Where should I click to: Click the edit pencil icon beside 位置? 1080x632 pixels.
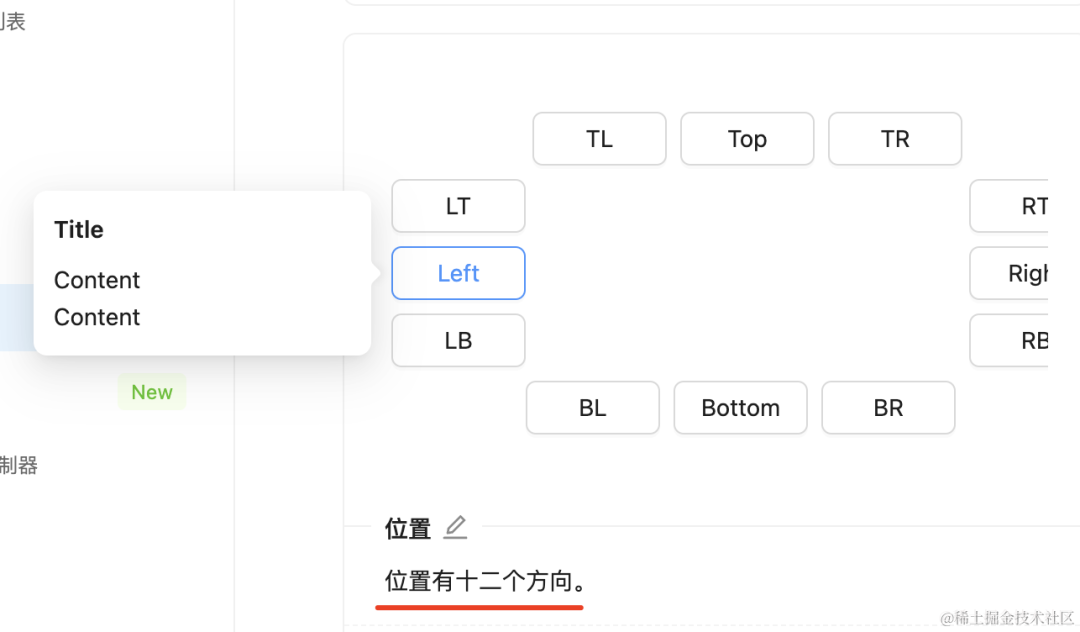(455, 527)
